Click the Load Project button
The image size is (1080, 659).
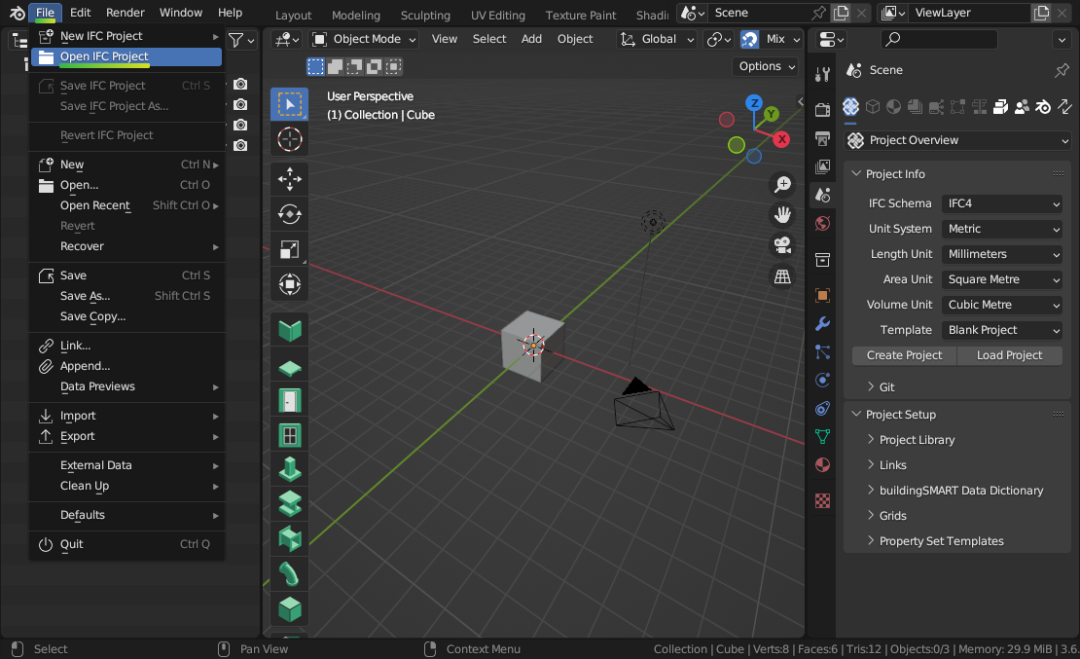[x=1009, y=355]
